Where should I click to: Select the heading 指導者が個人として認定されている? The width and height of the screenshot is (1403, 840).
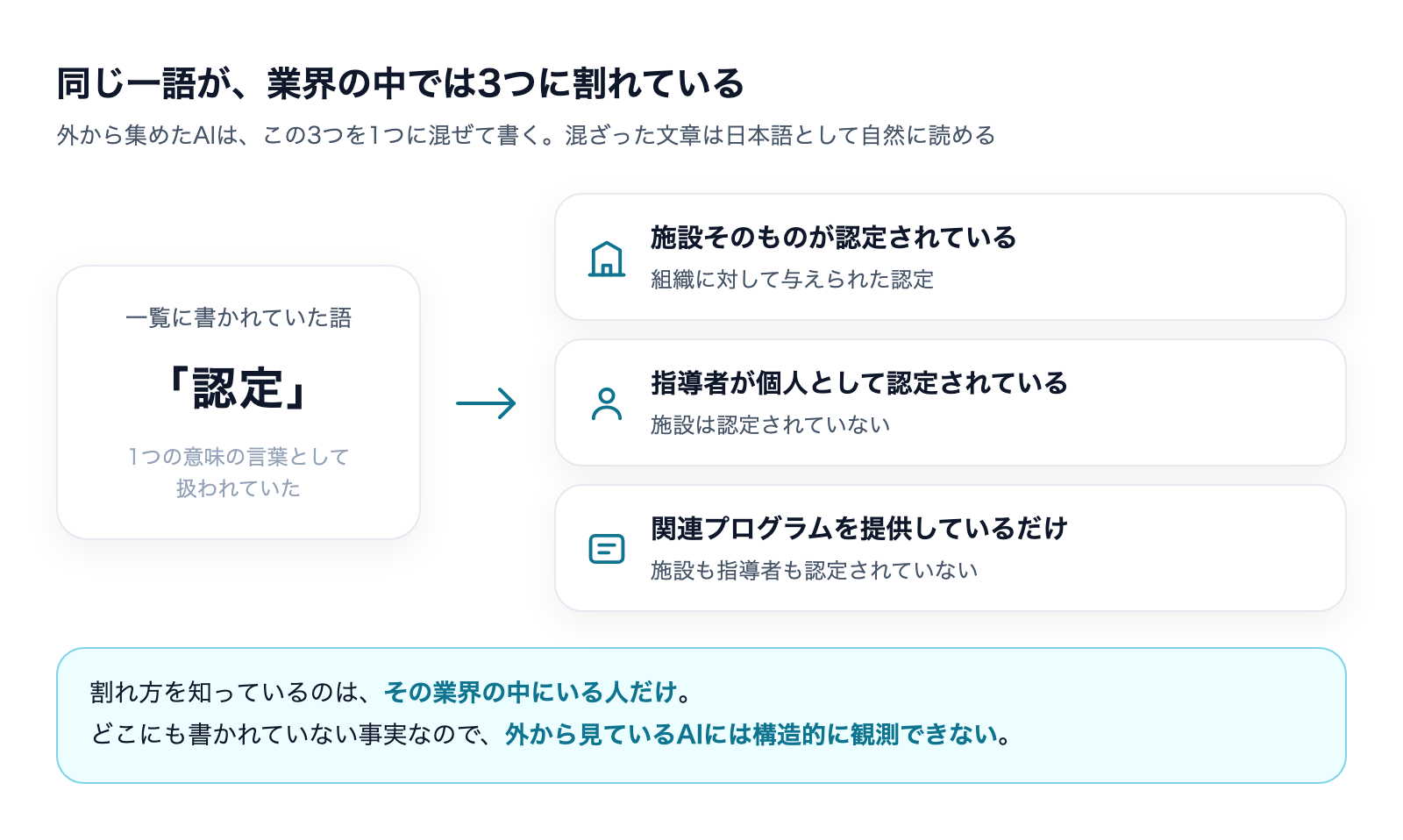click(x=858, y=383)
